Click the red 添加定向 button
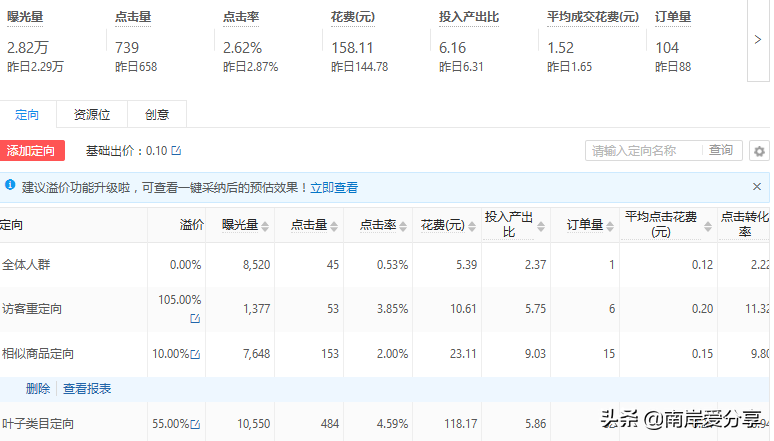Screen dimensions: 774x441 click(x=31, y=151)
